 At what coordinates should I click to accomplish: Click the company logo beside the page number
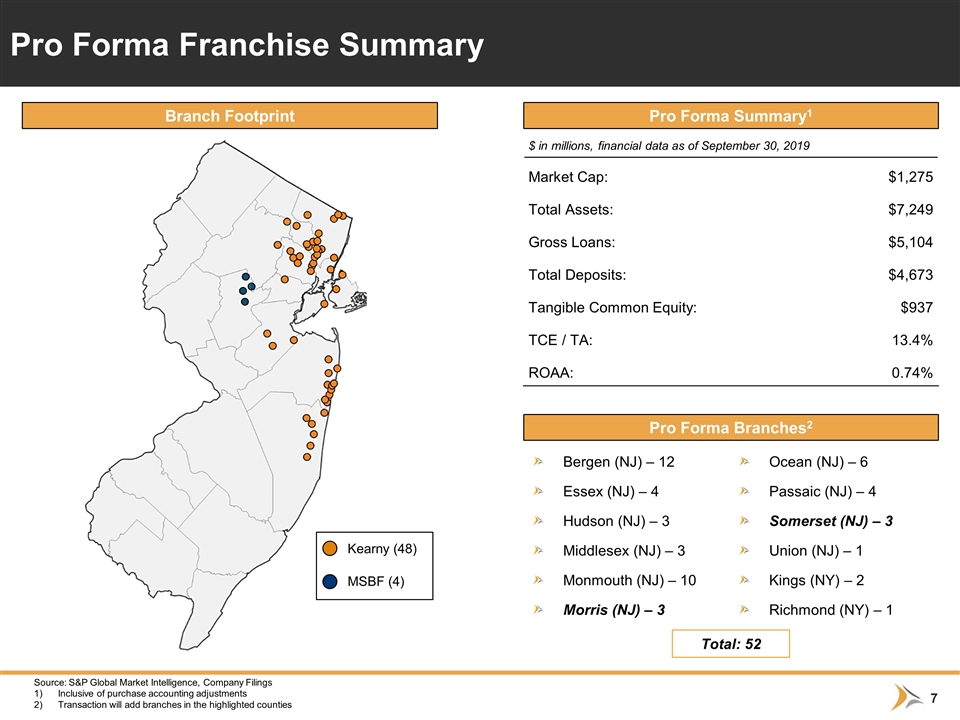pyautogui.click(x=906, y=698)
